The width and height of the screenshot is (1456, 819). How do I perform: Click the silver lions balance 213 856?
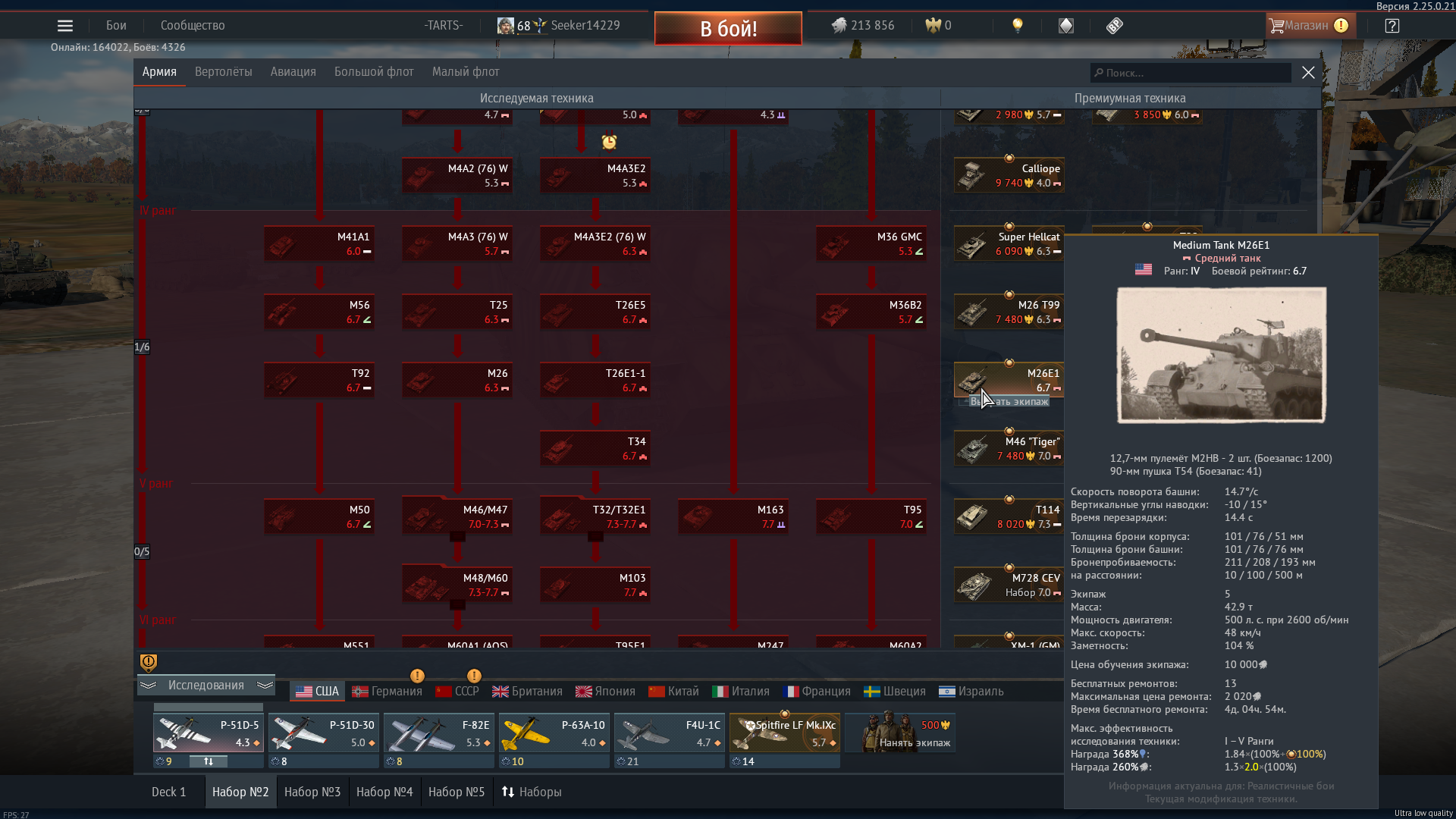click(x=863, y=26)
